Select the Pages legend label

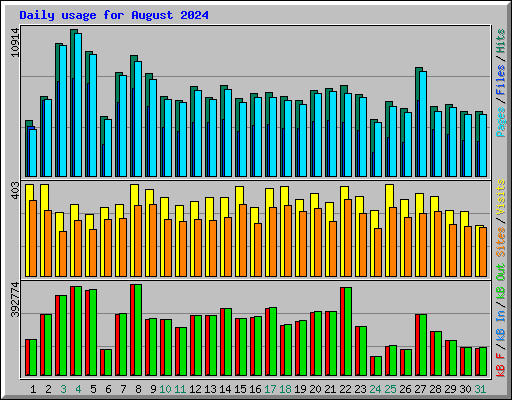[501, 122]
